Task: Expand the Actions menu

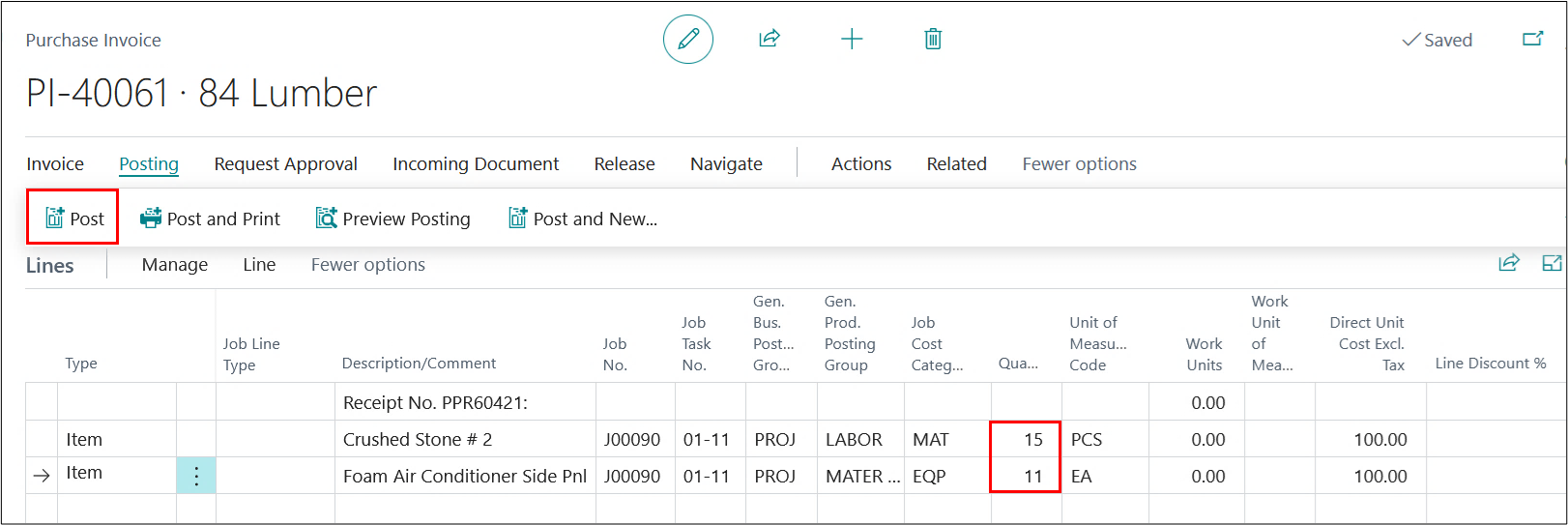Action: pos(860,164)
